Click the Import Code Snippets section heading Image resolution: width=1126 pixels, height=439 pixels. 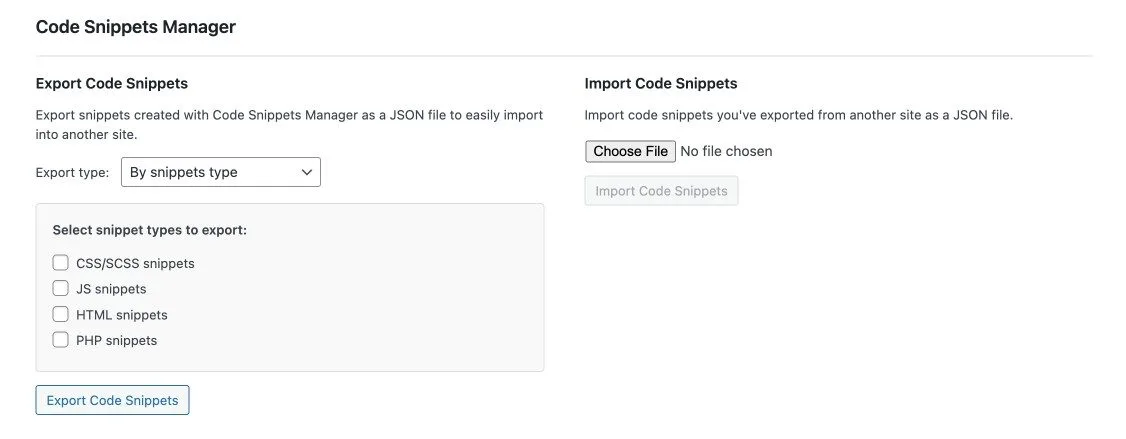661,83
